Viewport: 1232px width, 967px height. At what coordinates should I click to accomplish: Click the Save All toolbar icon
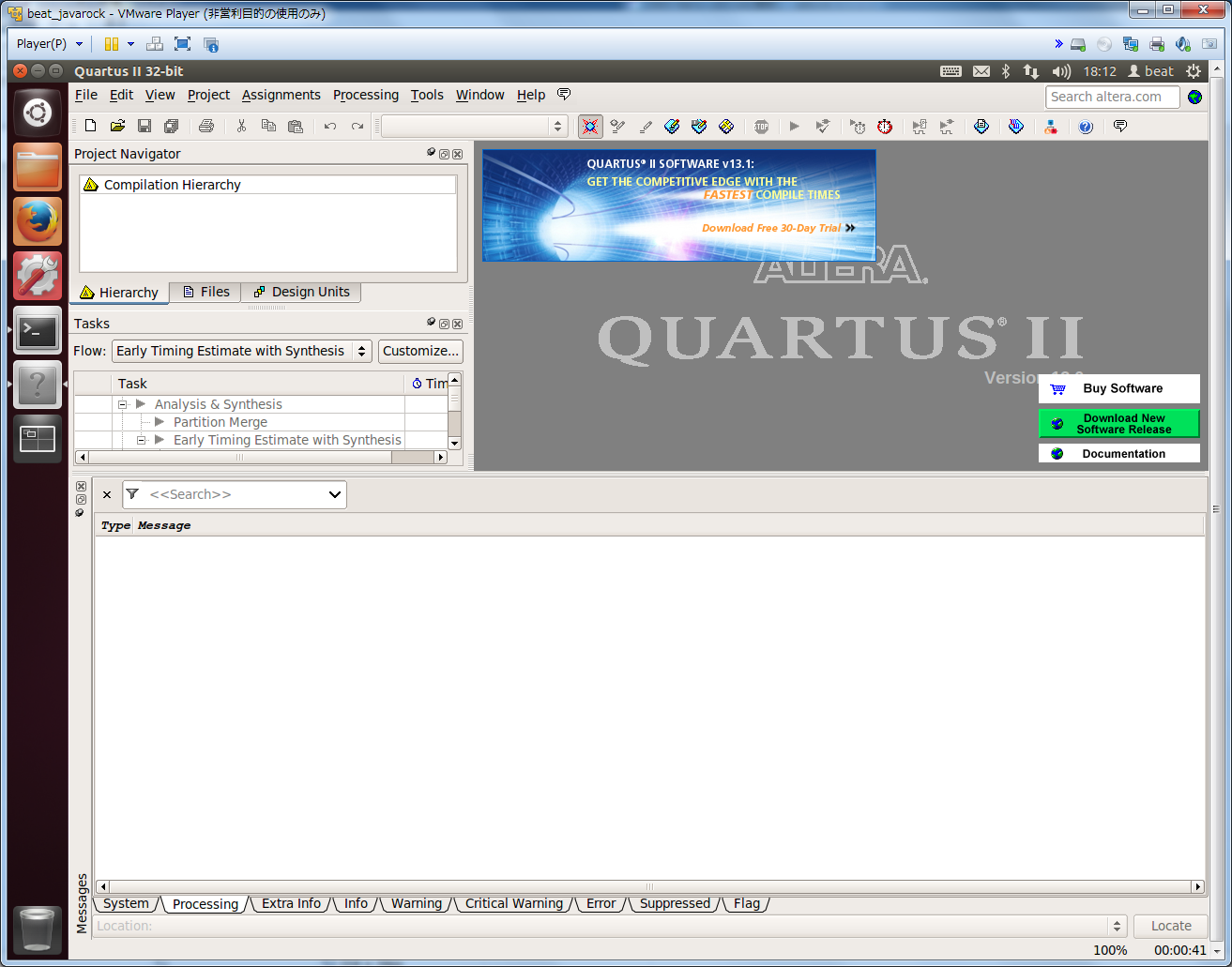pos(171,126)
